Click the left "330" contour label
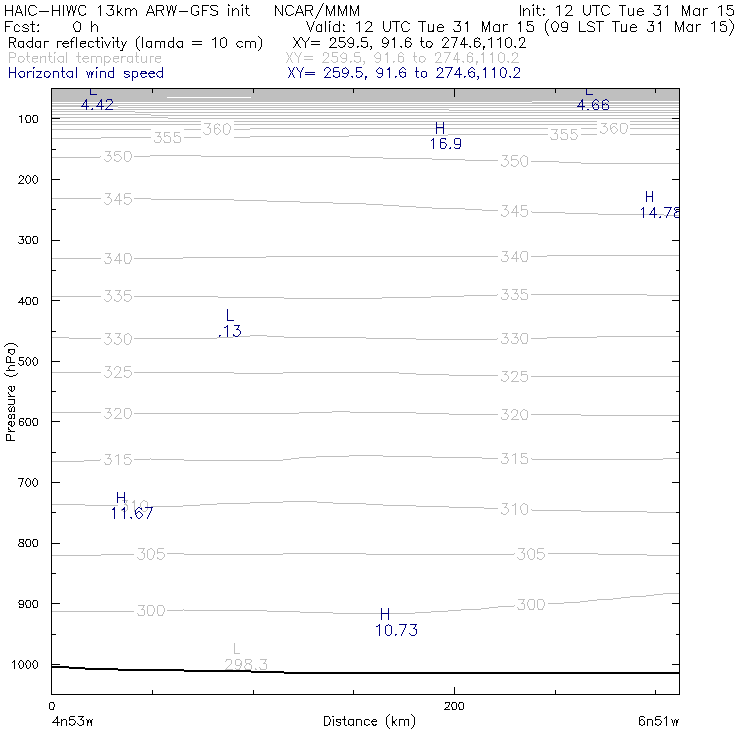Viewport: 740px width, 740px height. click(118, 339)
